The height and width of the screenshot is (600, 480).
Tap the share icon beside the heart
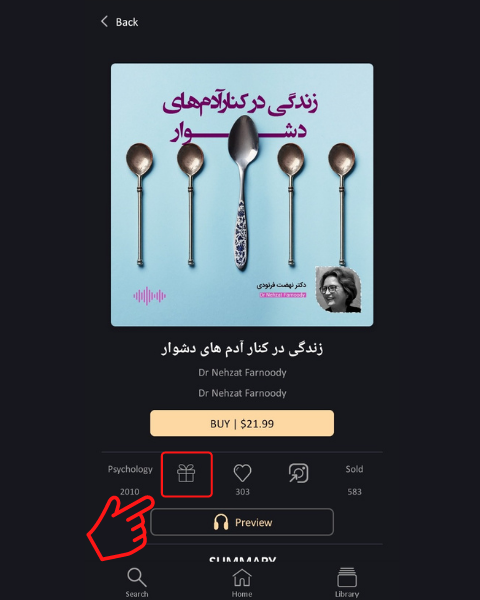pyautogui.click(x=299, y=473)
